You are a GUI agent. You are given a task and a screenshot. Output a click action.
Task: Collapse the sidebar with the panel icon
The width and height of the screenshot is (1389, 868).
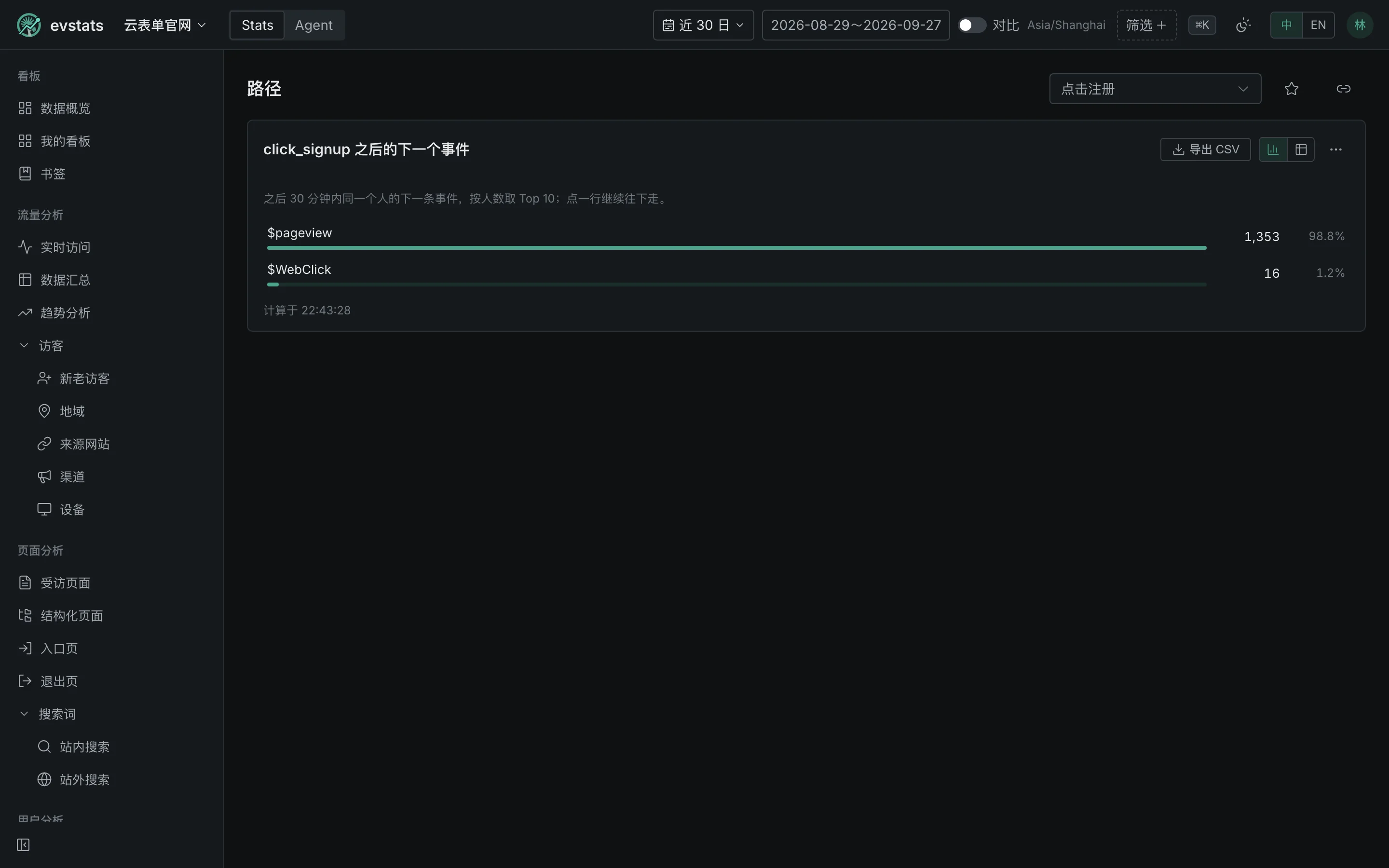pos(23,844)
